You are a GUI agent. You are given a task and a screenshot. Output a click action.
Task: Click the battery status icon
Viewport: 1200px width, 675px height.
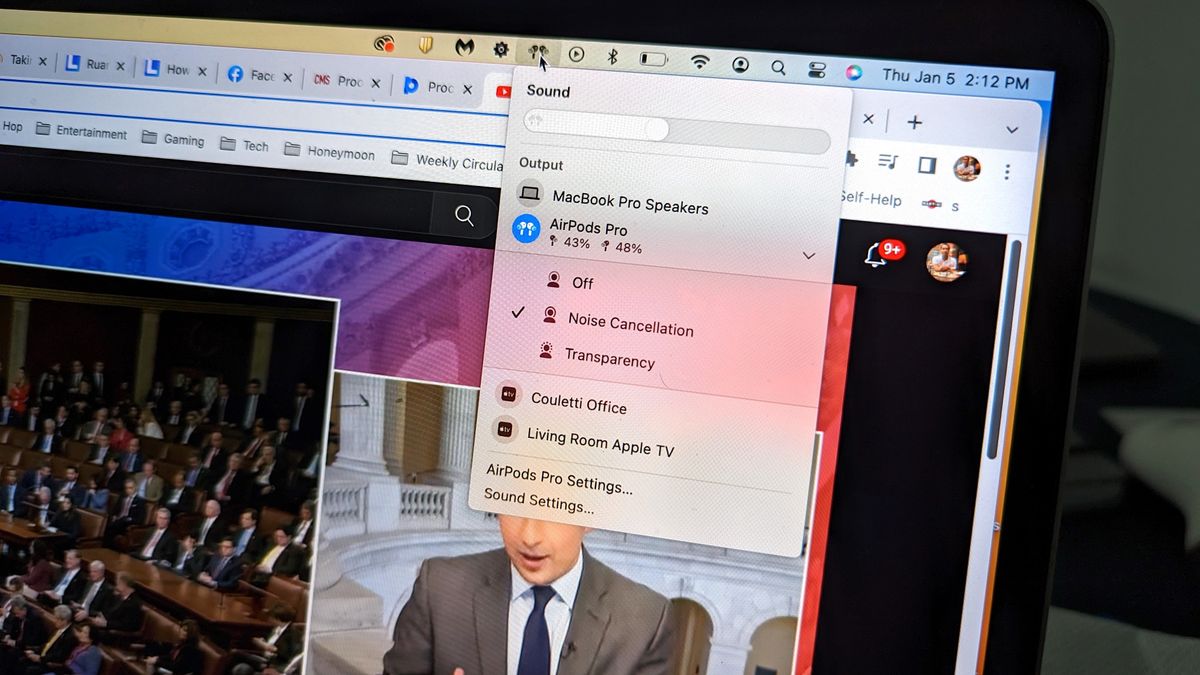654,59
